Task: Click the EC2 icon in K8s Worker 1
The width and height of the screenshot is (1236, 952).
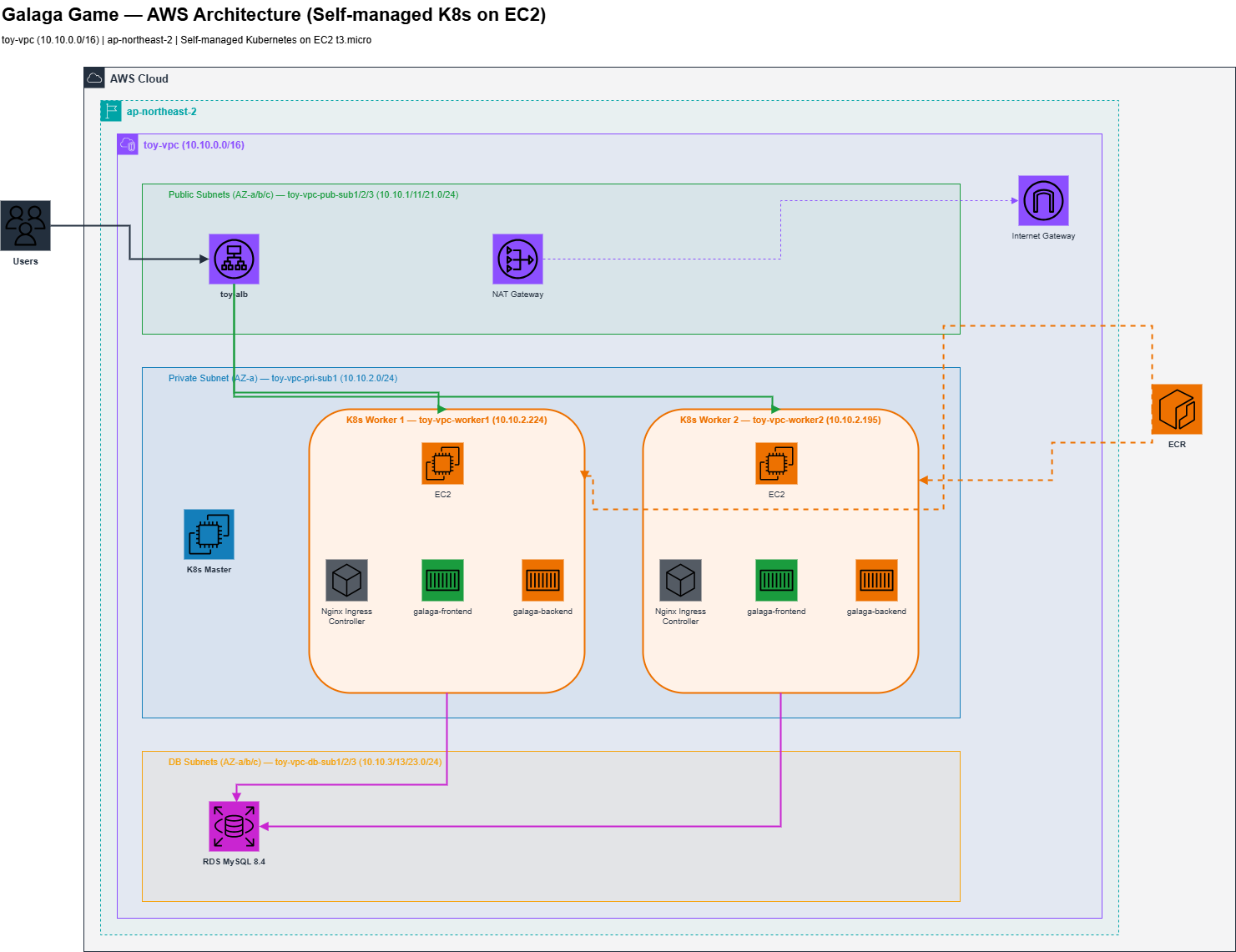Action: (442, 463)
